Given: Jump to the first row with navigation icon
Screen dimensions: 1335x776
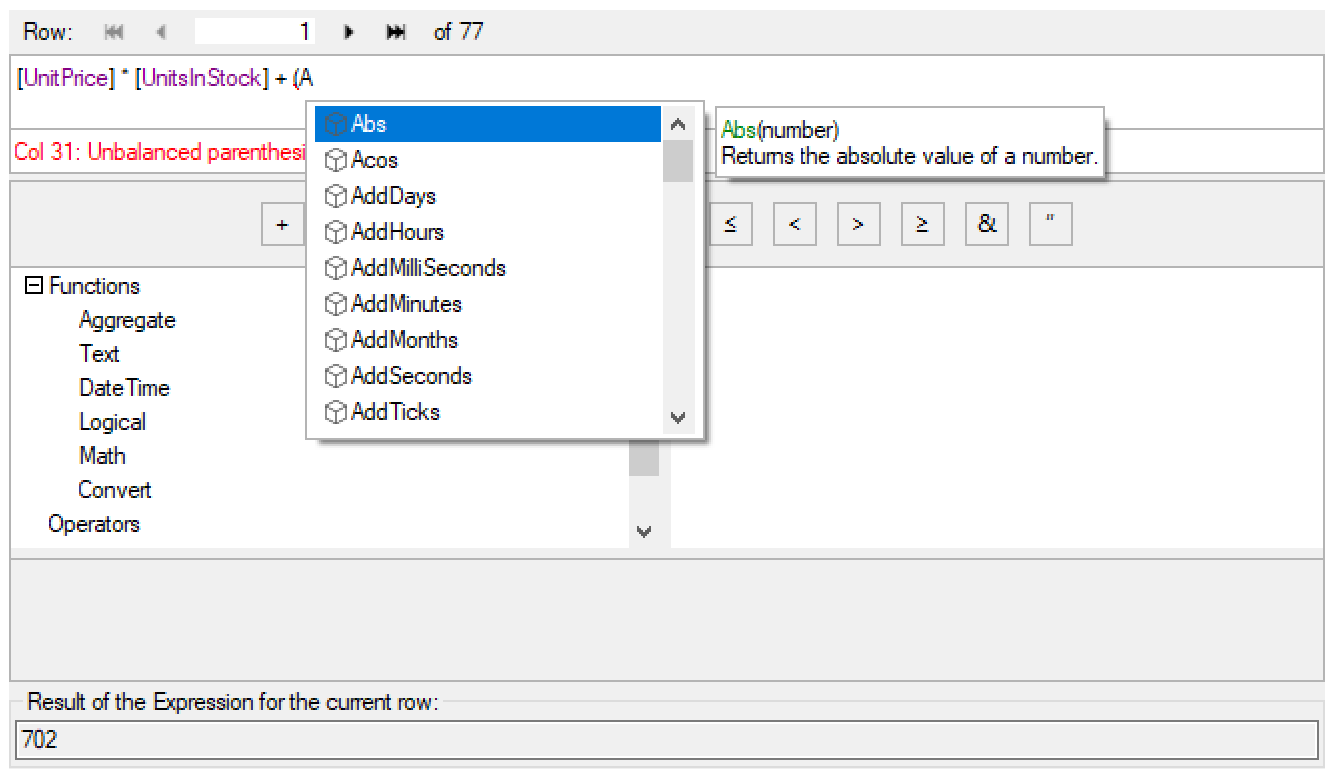Looking at the screenshot, I should 113,31.
